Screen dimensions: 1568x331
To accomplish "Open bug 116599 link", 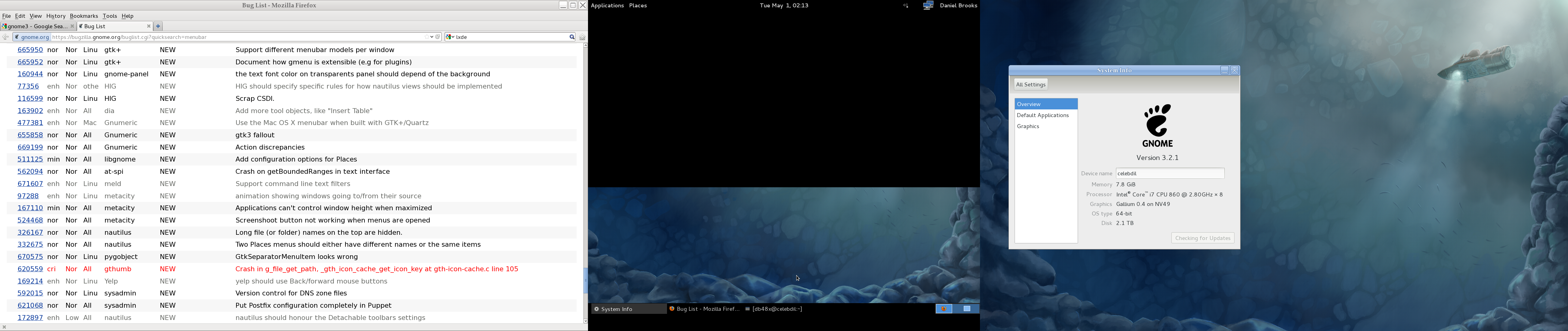I will click(30, 99).
